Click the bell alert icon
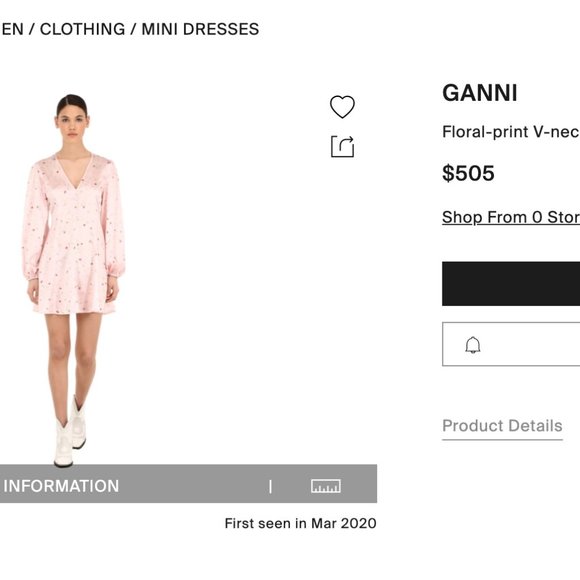Image resolution: width=580 pixels, height=580 pixels. click(473, 345)
